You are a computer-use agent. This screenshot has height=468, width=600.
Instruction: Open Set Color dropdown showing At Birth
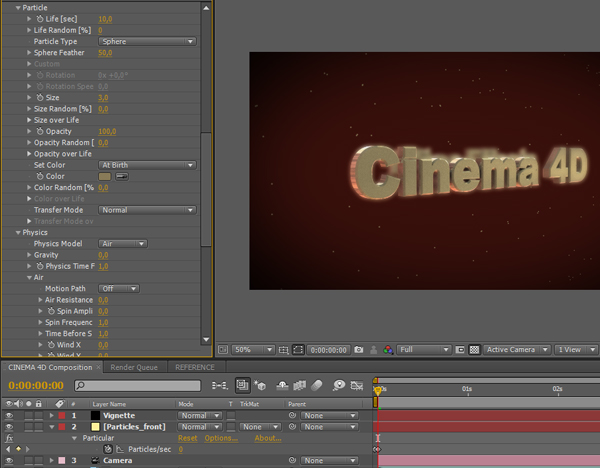(x=147, y=165)
